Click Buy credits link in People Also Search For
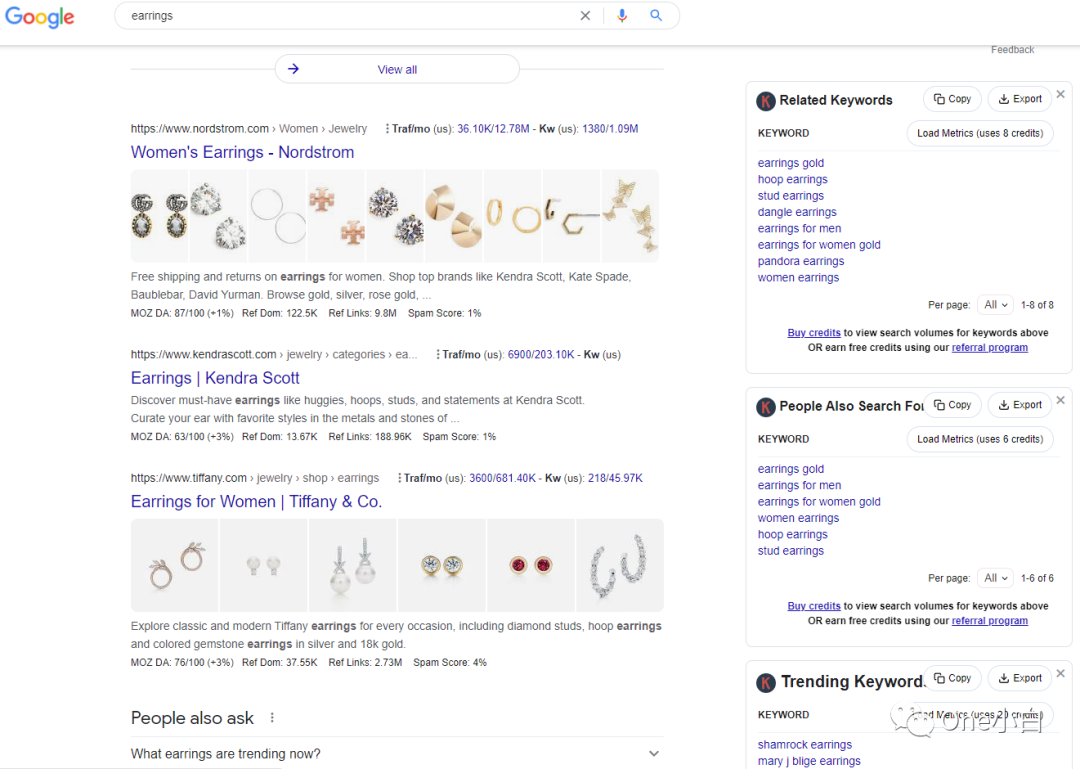1080x769 pixels. tap(814, 606)
